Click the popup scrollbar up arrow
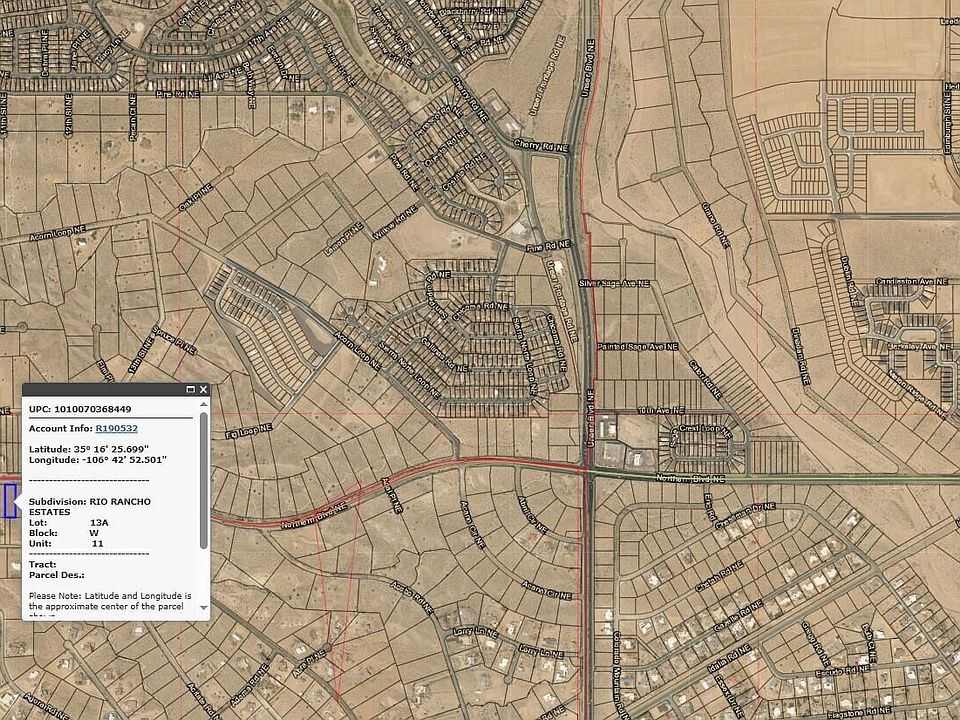The image size is (960, 720). 203,405
